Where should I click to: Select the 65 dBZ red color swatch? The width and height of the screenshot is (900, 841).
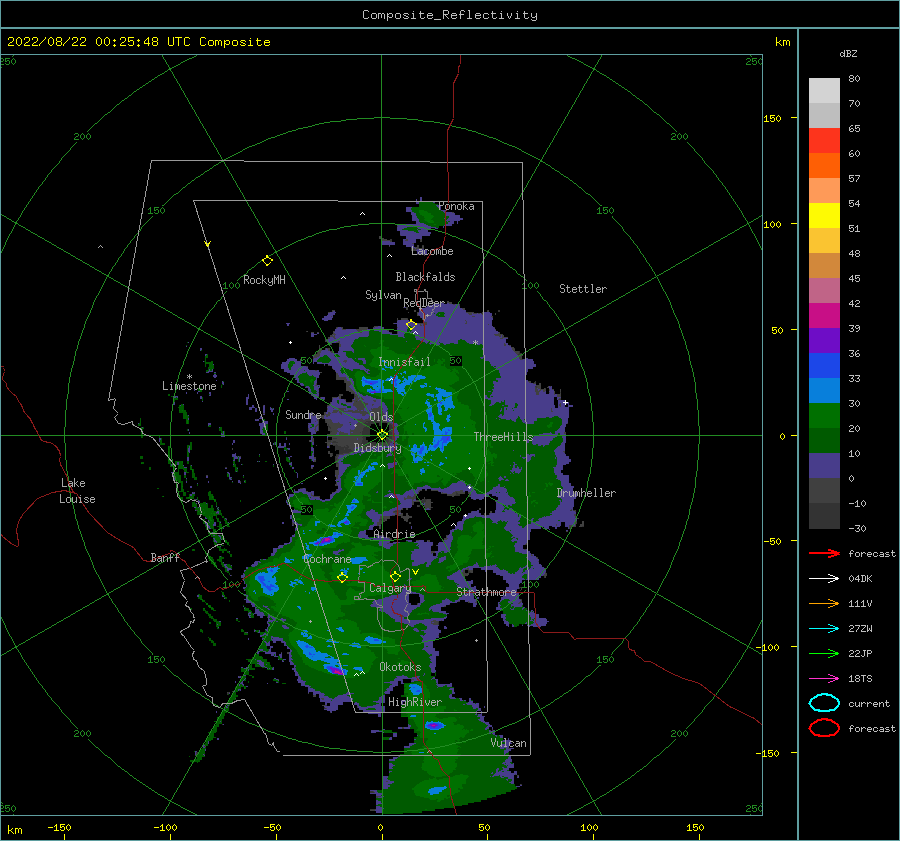click(x=824, y=140)
